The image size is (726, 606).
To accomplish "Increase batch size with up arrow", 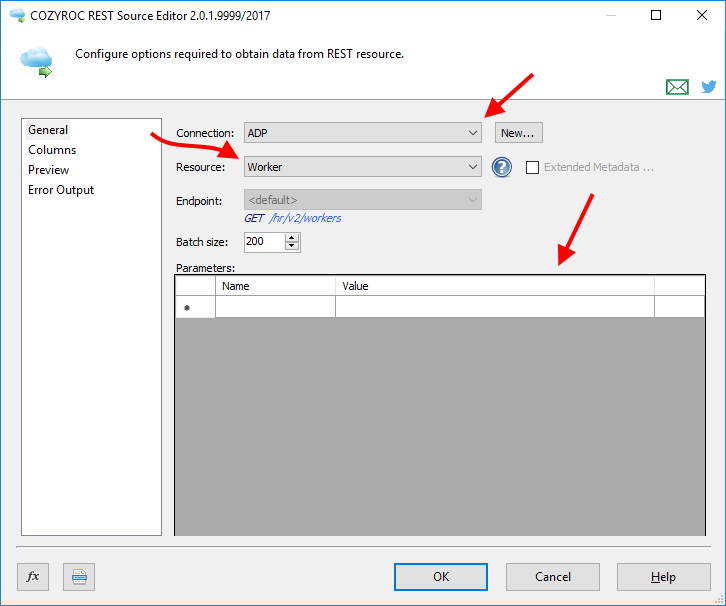I will pyautogui.click(x=292, y=238).
